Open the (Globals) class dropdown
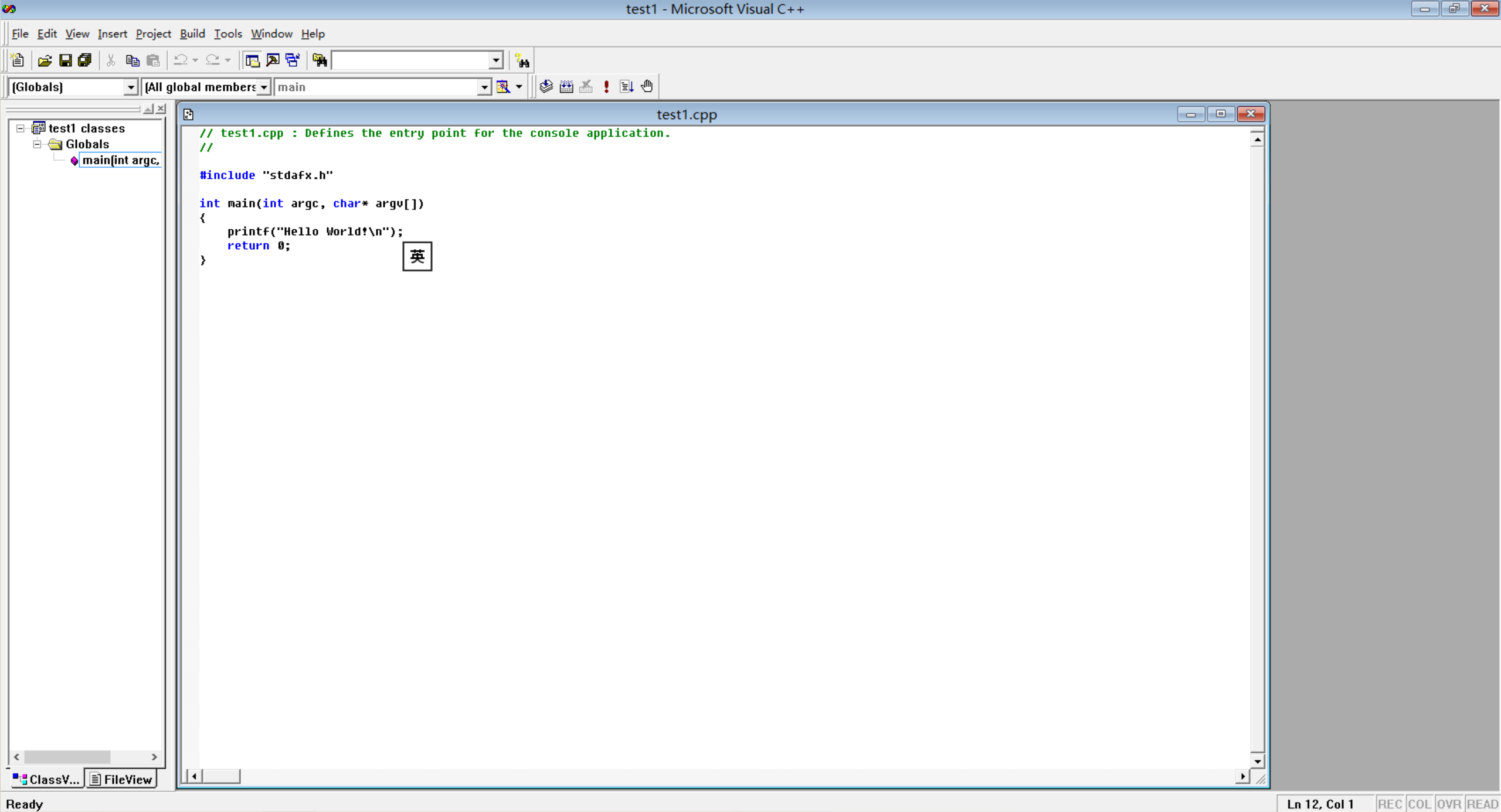This screenshot has height=812, width=1501. pyautogui.click(x=131, y=87)
